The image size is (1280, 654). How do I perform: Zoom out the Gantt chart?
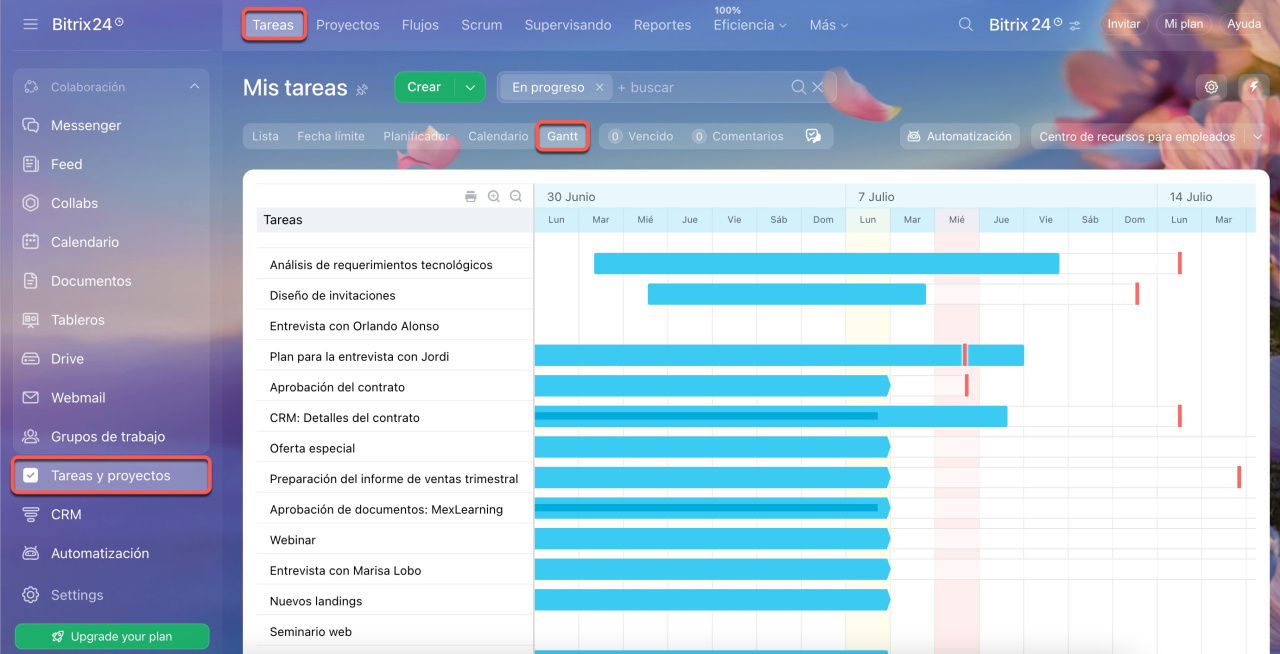click(516, 197)
